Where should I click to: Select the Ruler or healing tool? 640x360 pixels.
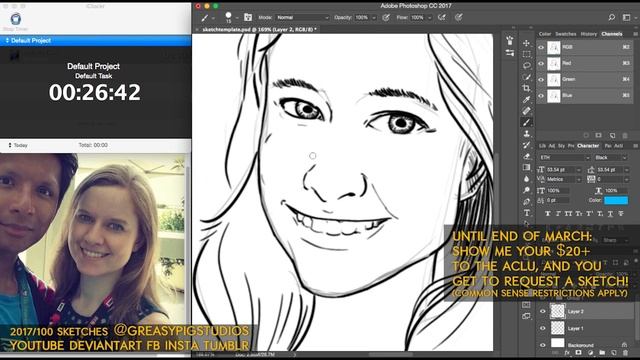pos(527,111)
